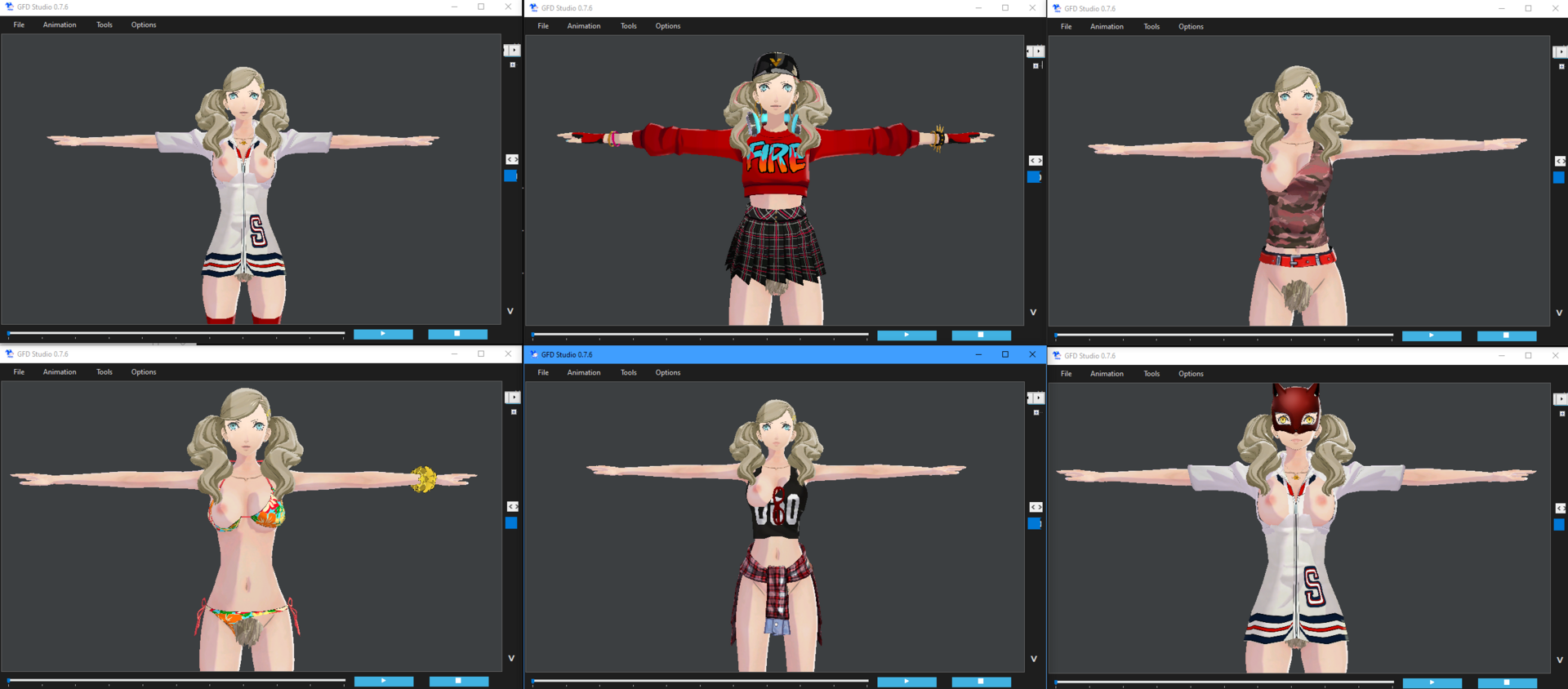Click the <> icon in red cat mask window
Image resolution: width=1568 pixels, height=689 pixels.
pyautogui.click(x=1561, y=509)
